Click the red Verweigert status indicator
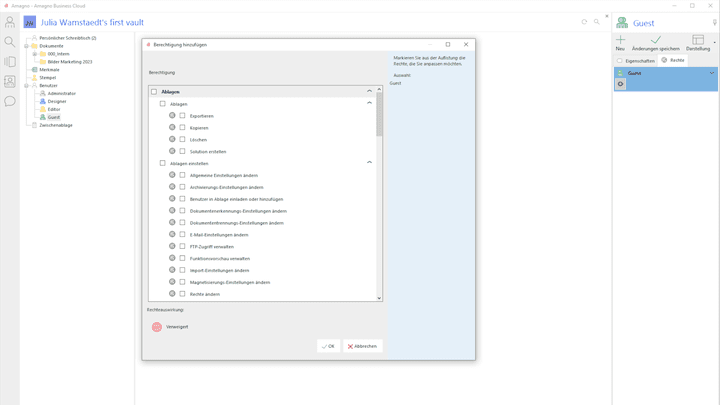This screenshot has height=405, width=720. click(x=157, y=327)
